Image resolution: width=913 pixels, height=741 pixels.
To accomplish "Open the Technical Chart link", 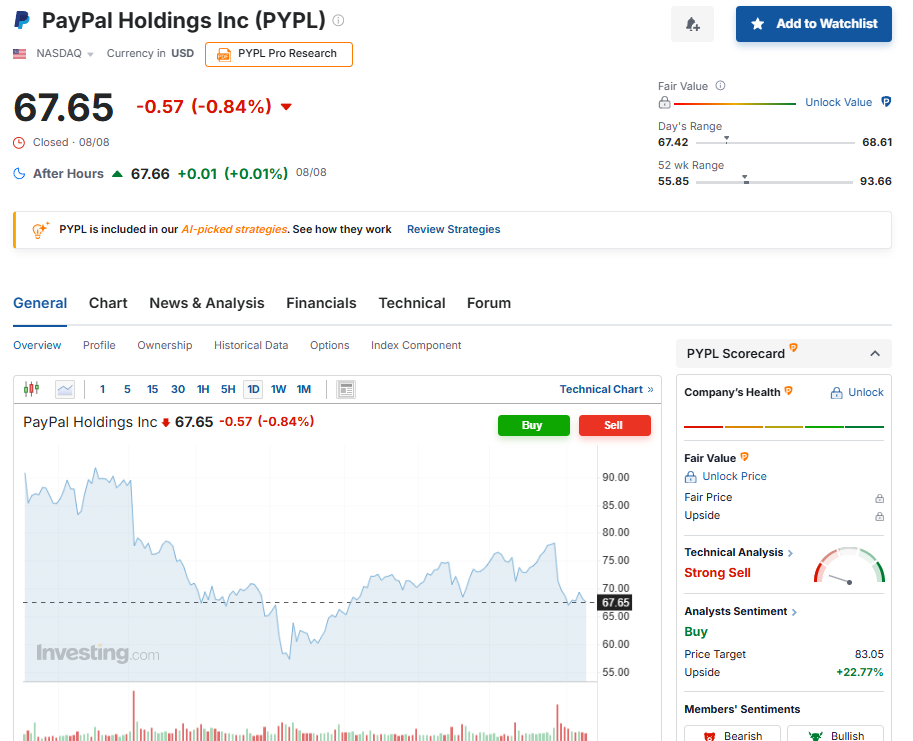I will (x=607, y=389).
